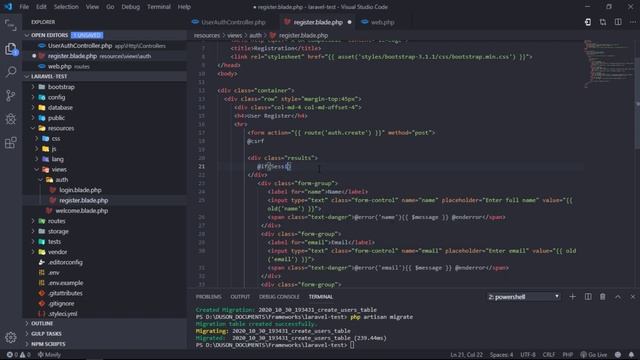Click the Go Live status bar button
The width and height of the screenshot is (640, 360).
pyautogui.click(x=594, y=355)
